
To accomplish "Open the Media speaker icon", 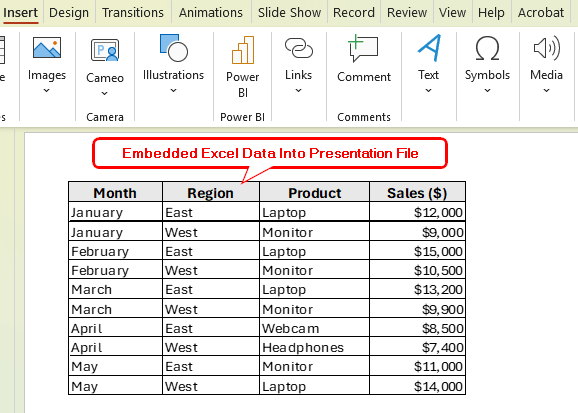I will pyautogui.click(x=546, y=48).
